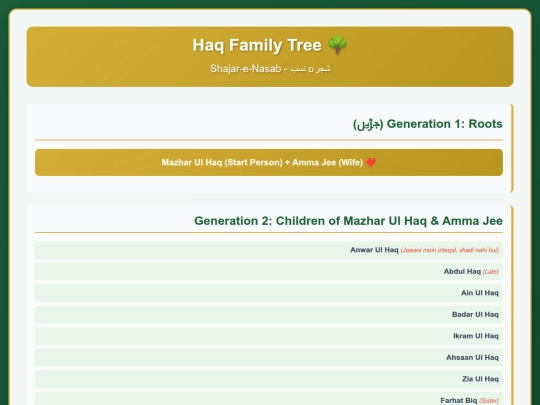Select the Ain Ul Haq row
This screenshot has height=405, width=540.
(x=269, y=293)
